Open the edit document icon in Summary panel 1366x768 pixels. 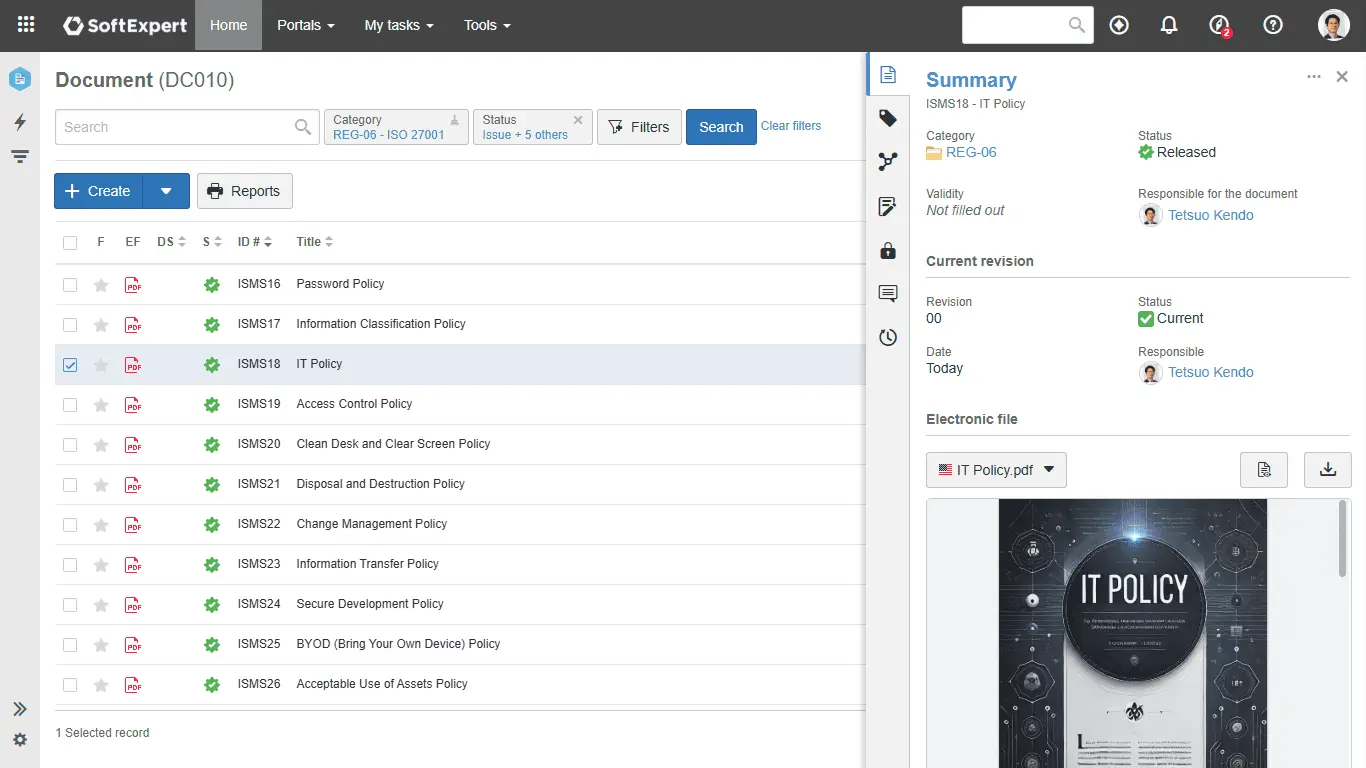tap(888, 206)
